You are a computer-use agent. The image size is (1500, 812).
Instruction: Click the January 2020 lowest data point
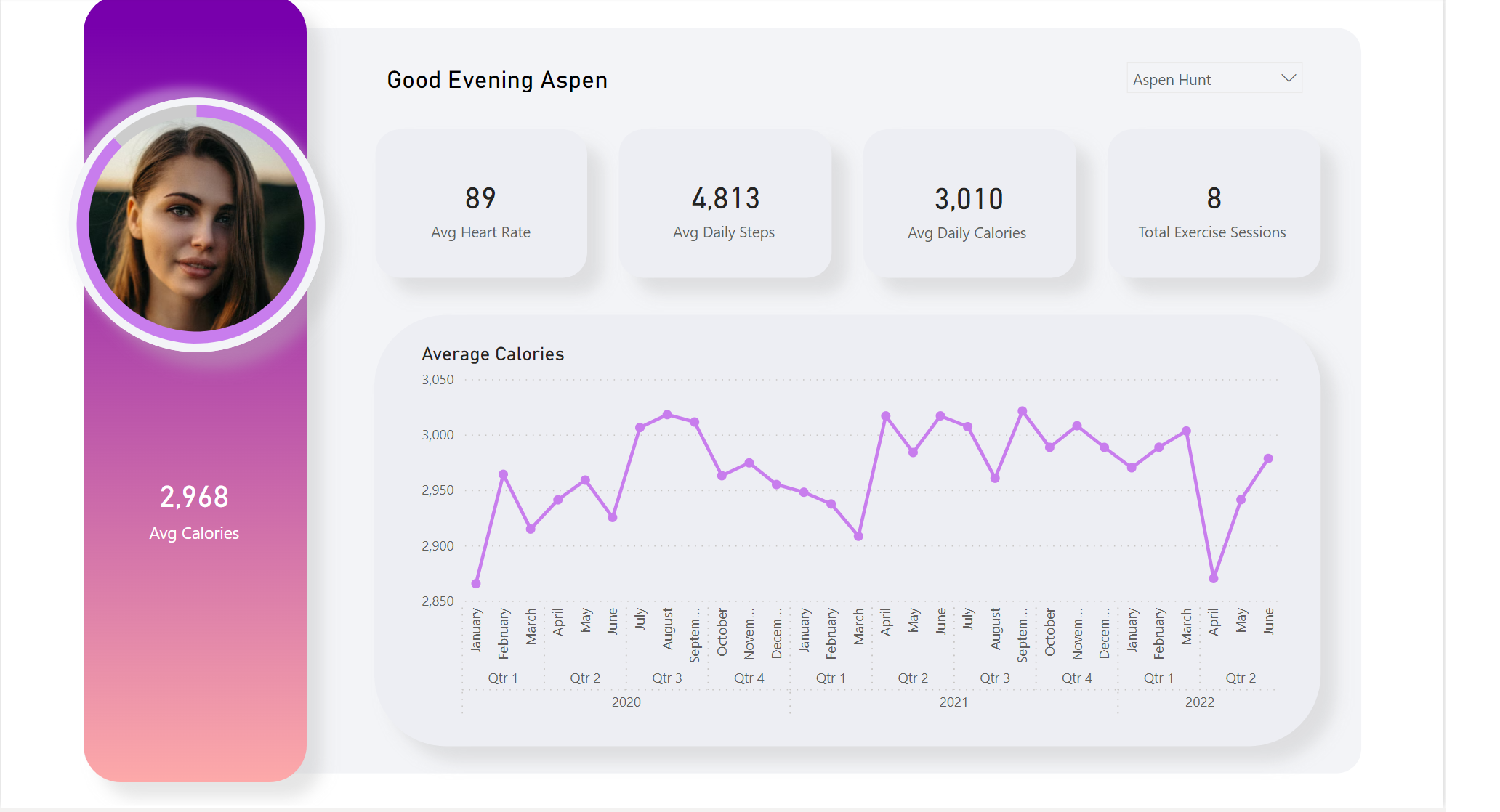click(x=476, y=583)
